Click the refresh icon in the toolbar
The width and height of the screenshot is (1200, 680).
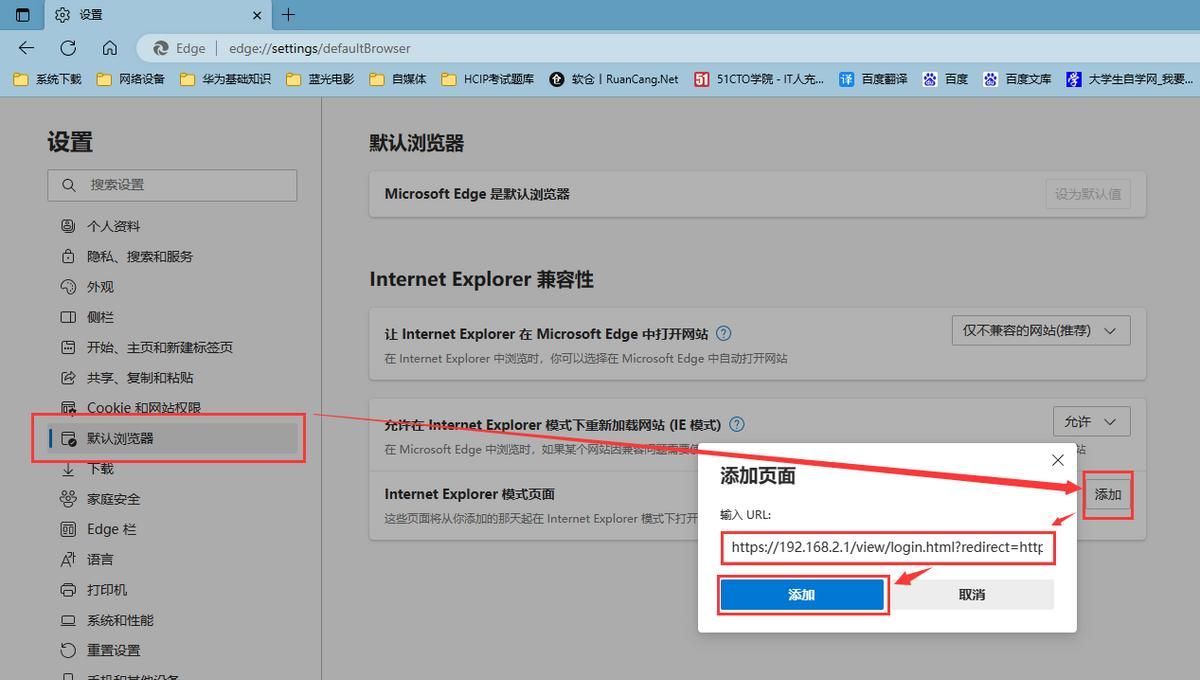(68, 47)
